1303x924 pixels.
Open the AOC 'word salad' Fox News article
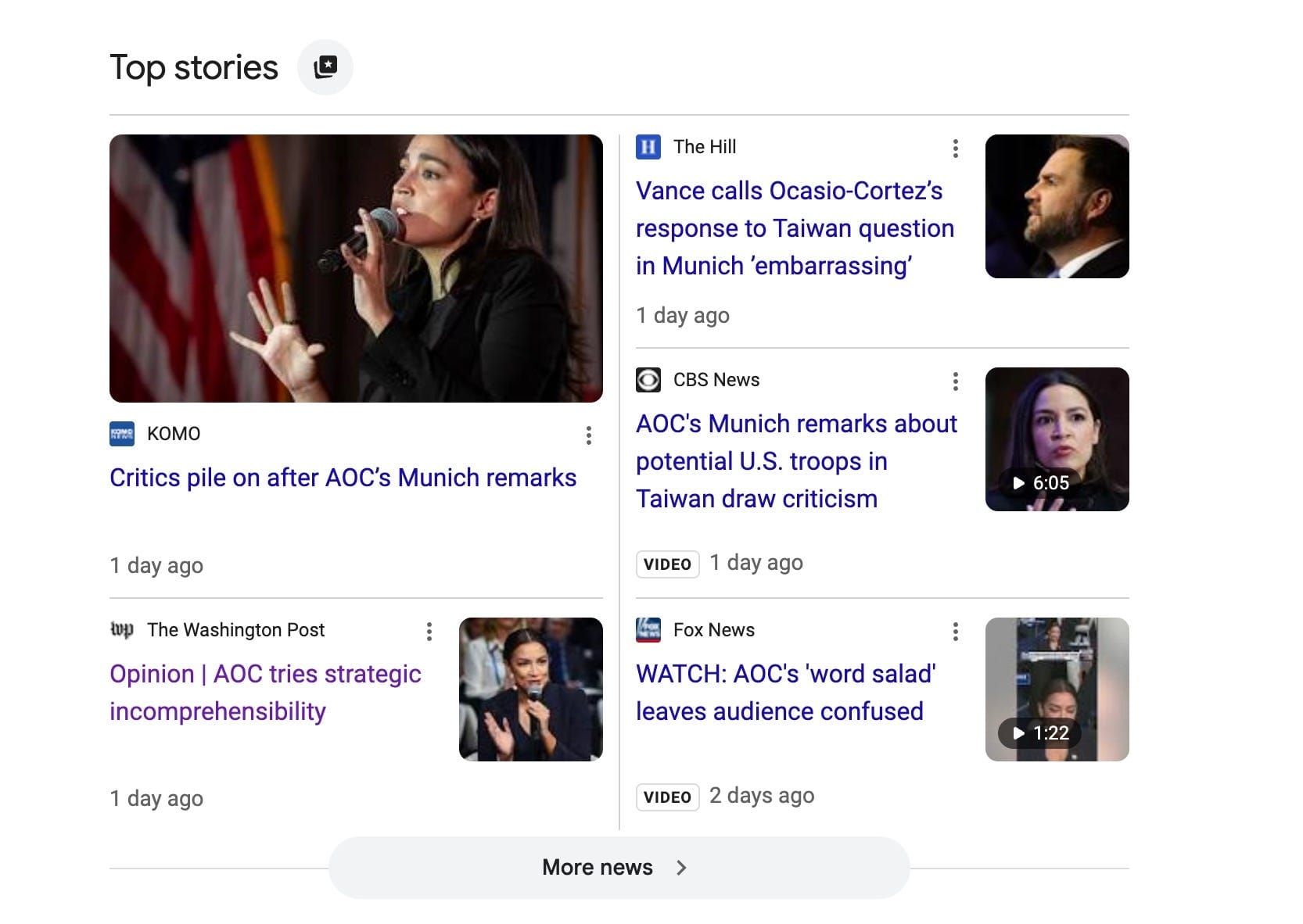click(x=785, y=693)
